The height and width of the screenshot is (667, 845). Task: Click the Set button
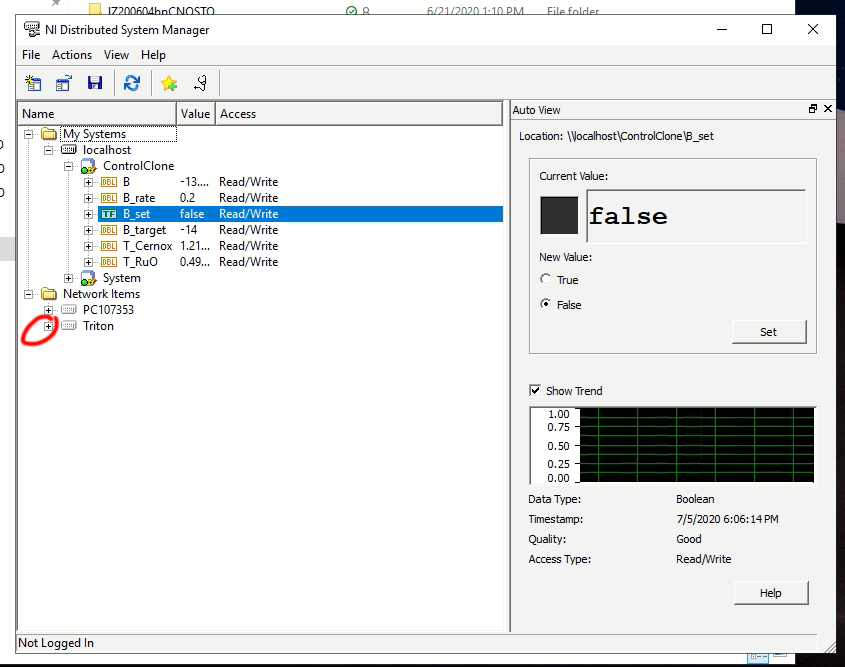pos(769,332)
